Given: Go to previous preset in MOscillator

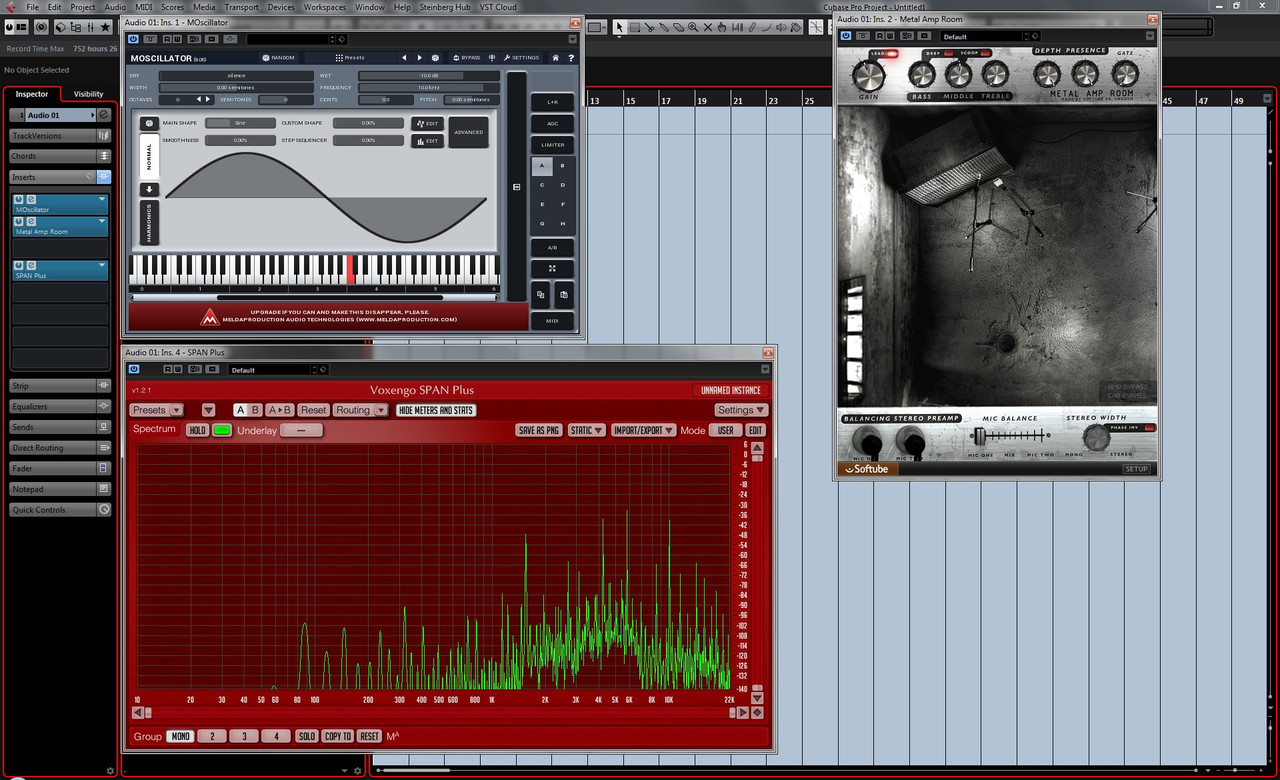Looking at the screenshot, I should point(404,58).
